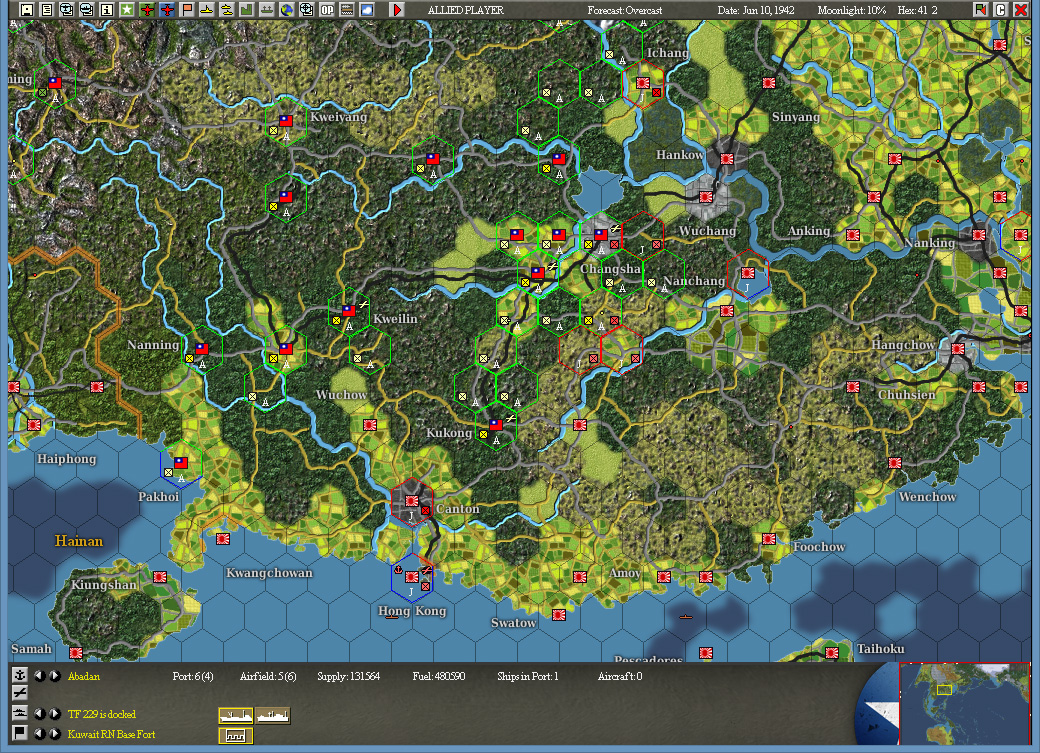The image size is (1040, 753).
Task: Select the Hong Kong hex with anchor
Action: (x=412, y=577)
